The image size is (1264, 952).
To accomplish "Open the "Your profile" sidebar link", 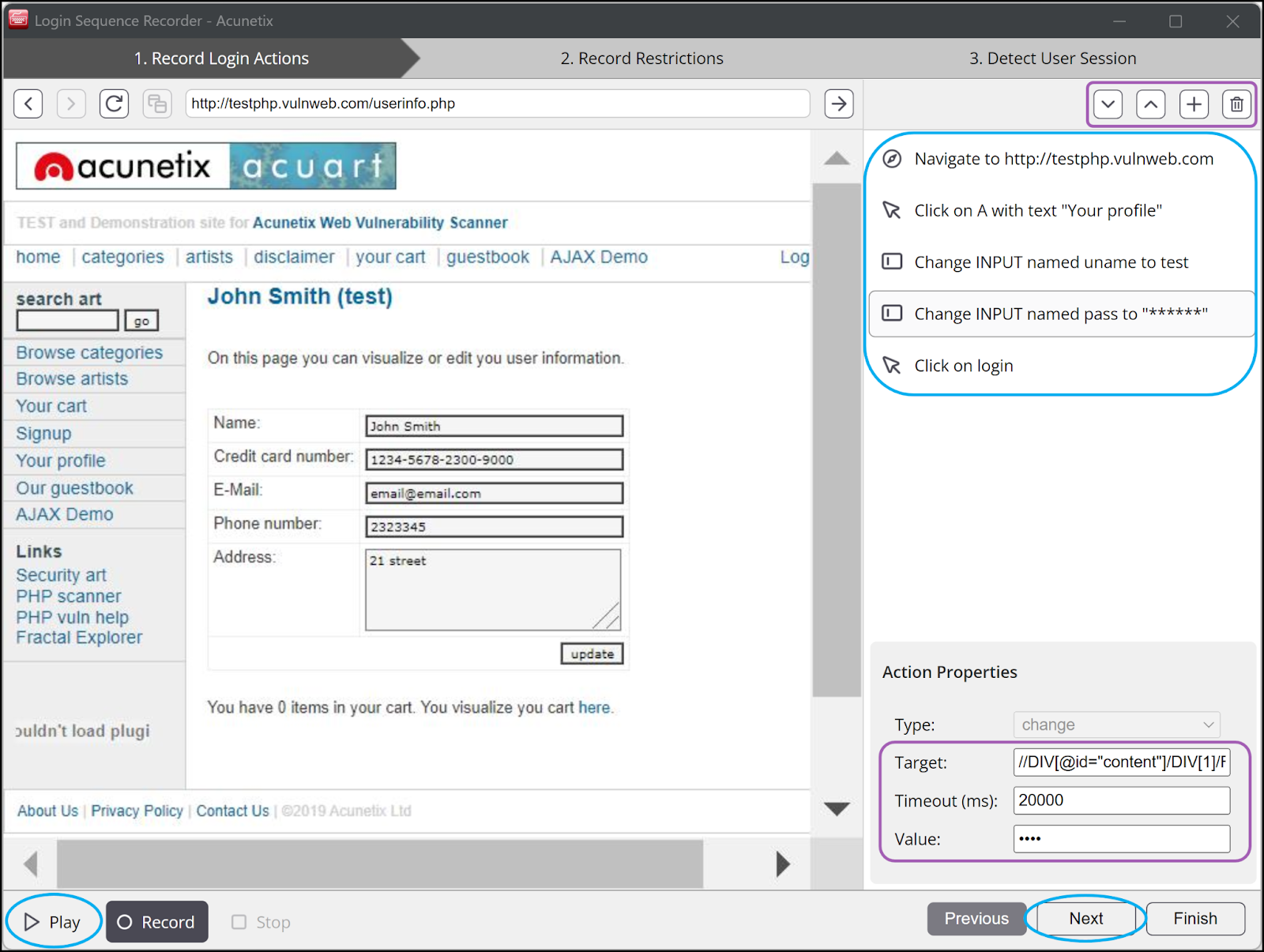I will tap(61, 461).
